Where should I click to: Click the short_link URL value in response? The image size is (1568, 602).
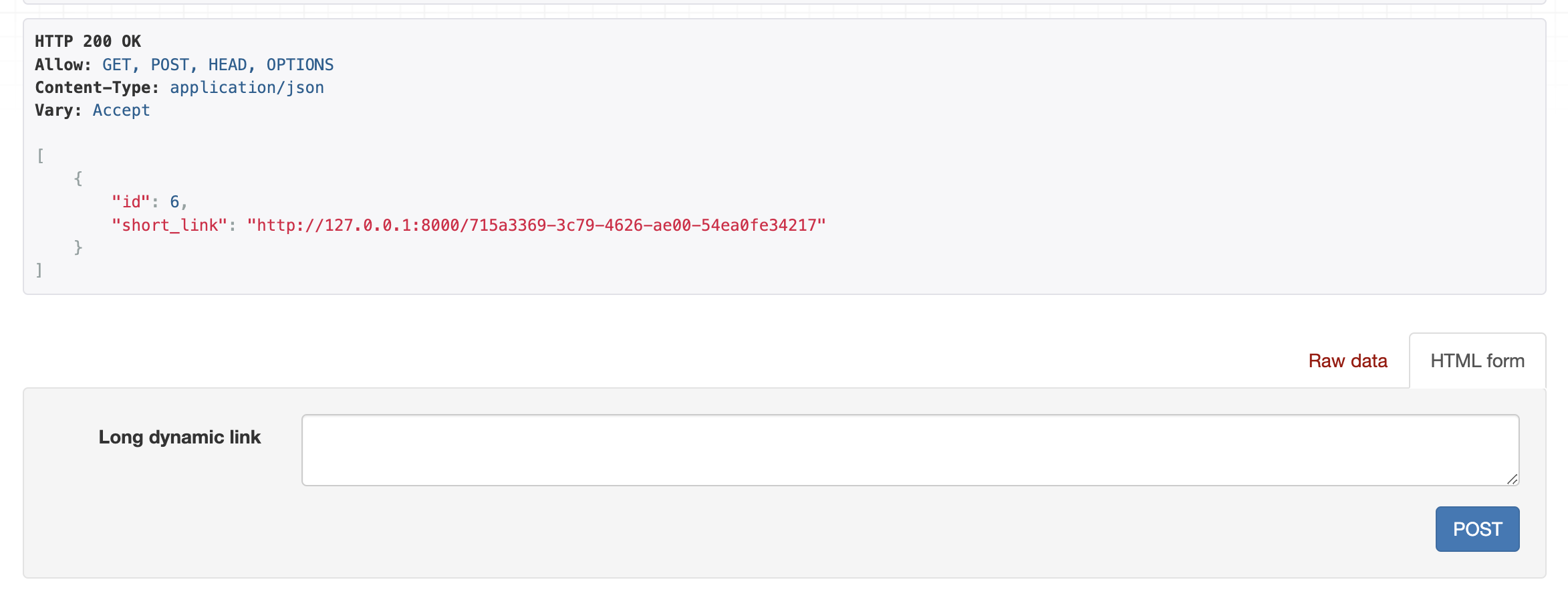coord(537,225)
